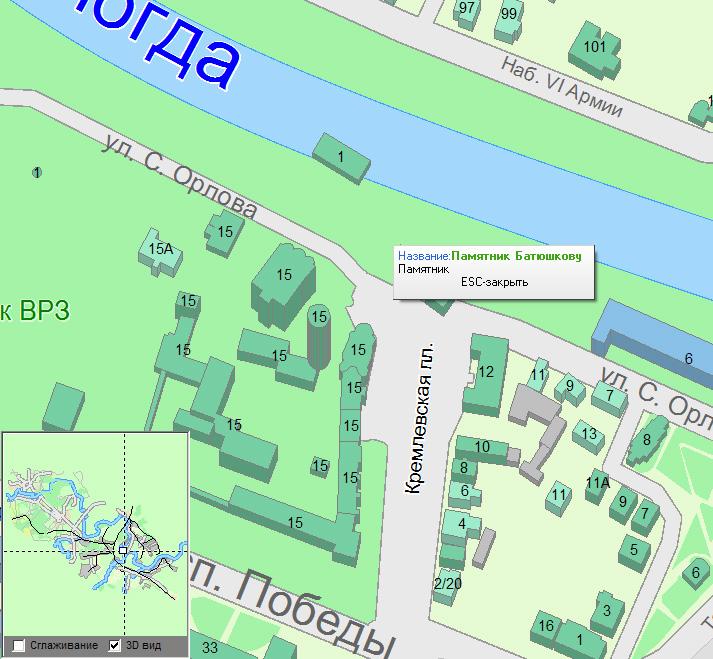Click the Наб. VI Армии street label

tap(564, 87)
